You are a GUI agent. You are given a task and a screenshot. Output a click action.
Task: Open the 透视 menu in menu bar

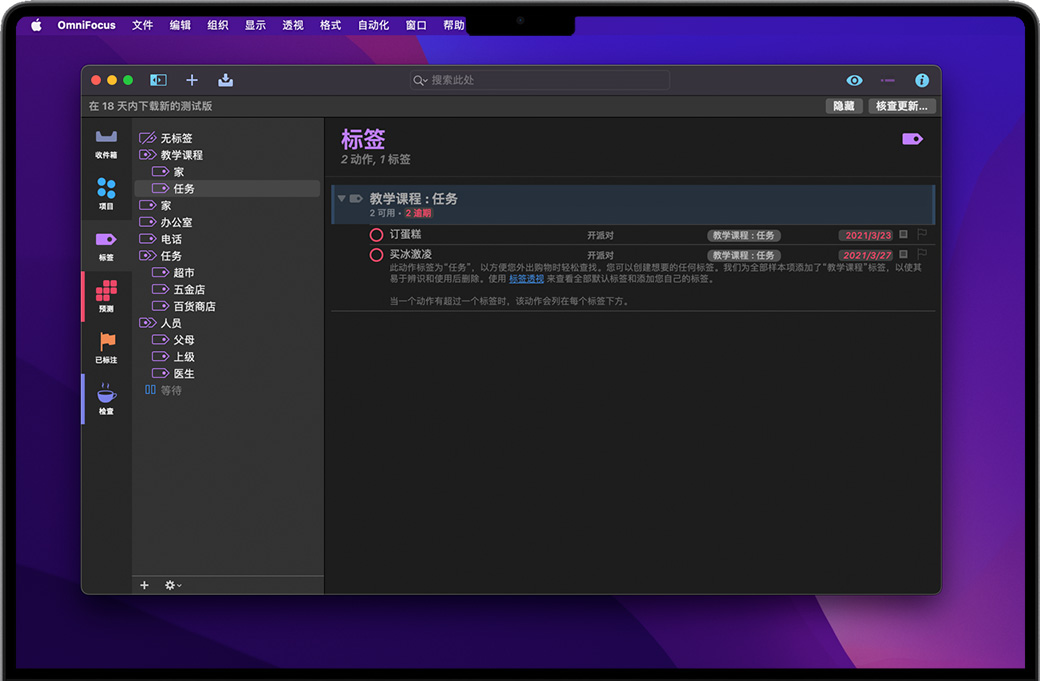pos(292,25)
